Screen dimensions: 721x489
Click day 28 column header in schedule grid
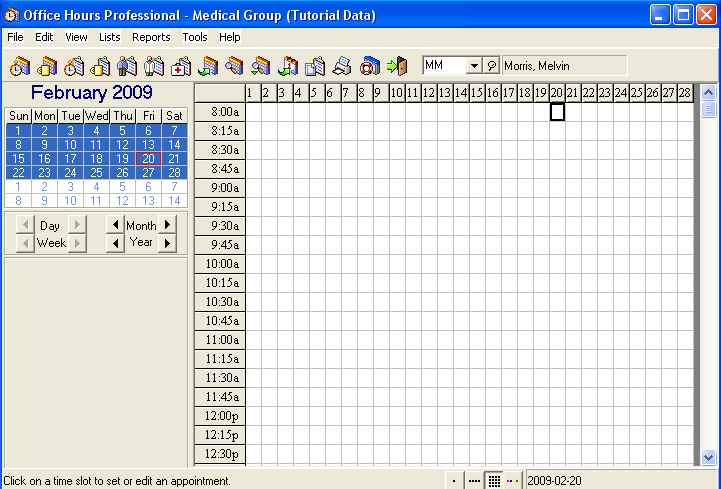[685, 93]
